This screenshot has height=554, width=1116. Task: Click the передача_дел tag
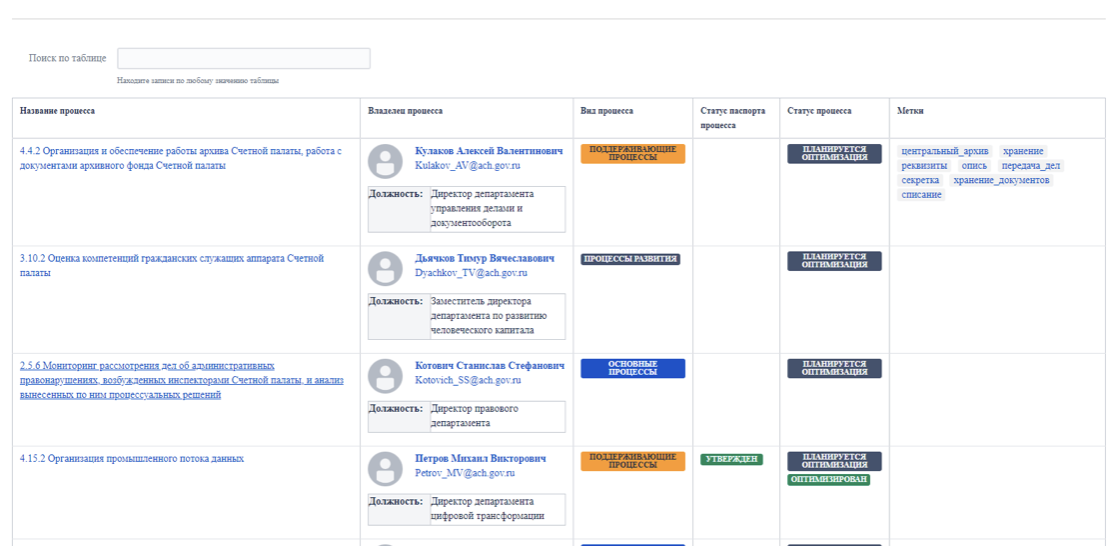[x=1031, y=166]
